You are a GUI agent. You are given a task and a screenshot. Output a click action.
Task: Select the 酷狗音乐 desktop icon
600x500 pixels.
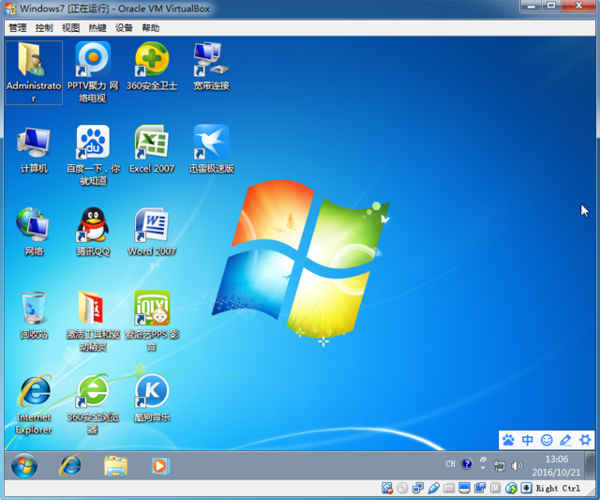click(x=151, y=391)
